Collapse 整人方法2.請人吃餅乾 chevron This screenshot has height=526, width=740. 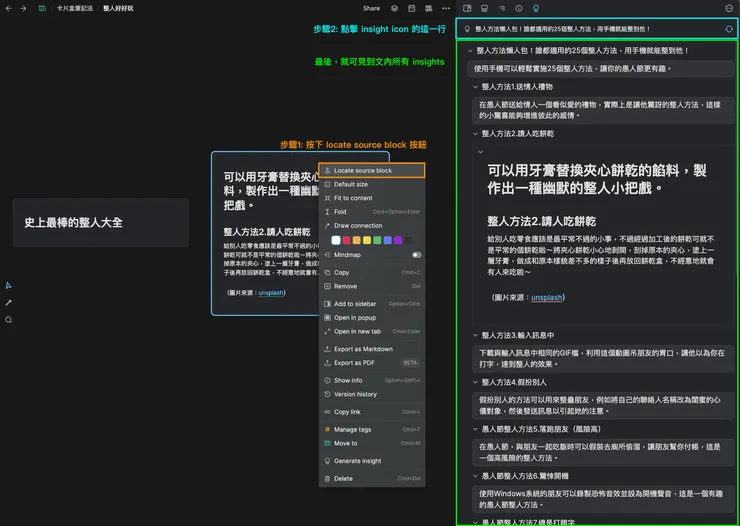tap(475, 134)
